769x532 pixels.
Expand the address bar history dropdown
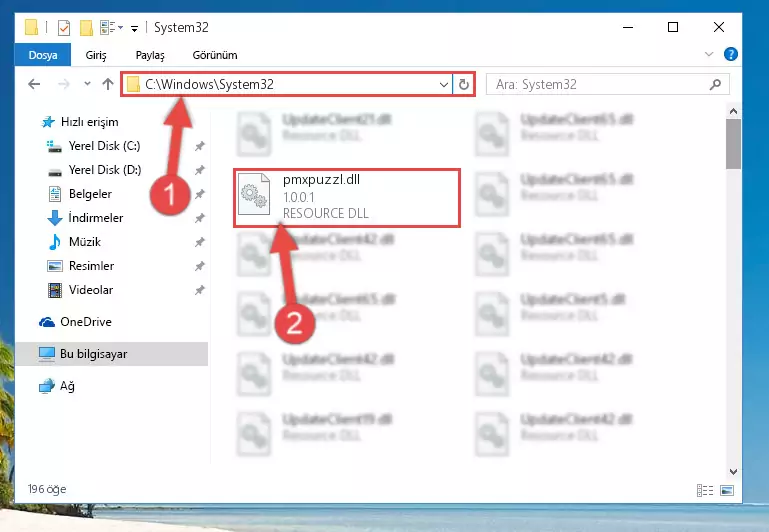443,85
